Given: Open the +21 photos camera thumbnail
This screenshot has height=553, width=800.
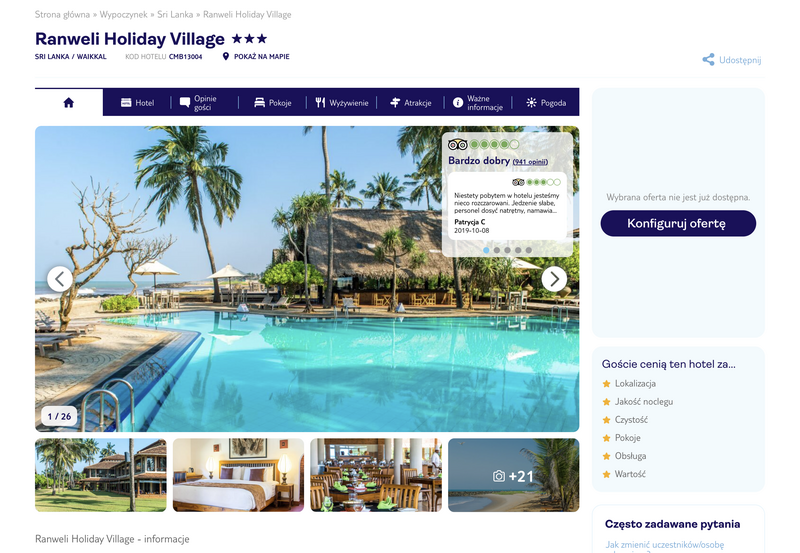Looking at the screenshot, I should tap(513, 475).
